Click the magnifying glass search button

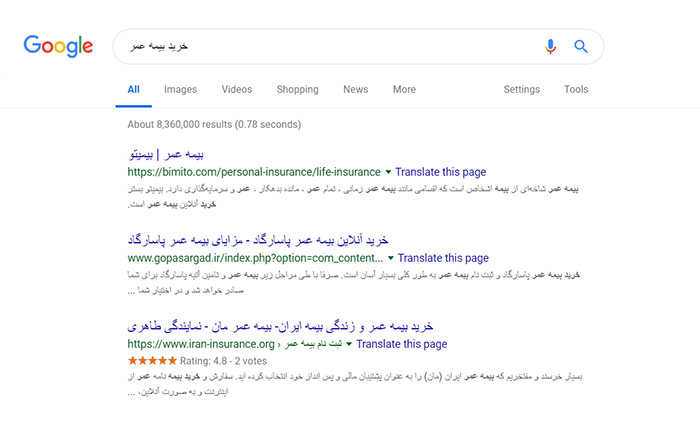point(581,46)
